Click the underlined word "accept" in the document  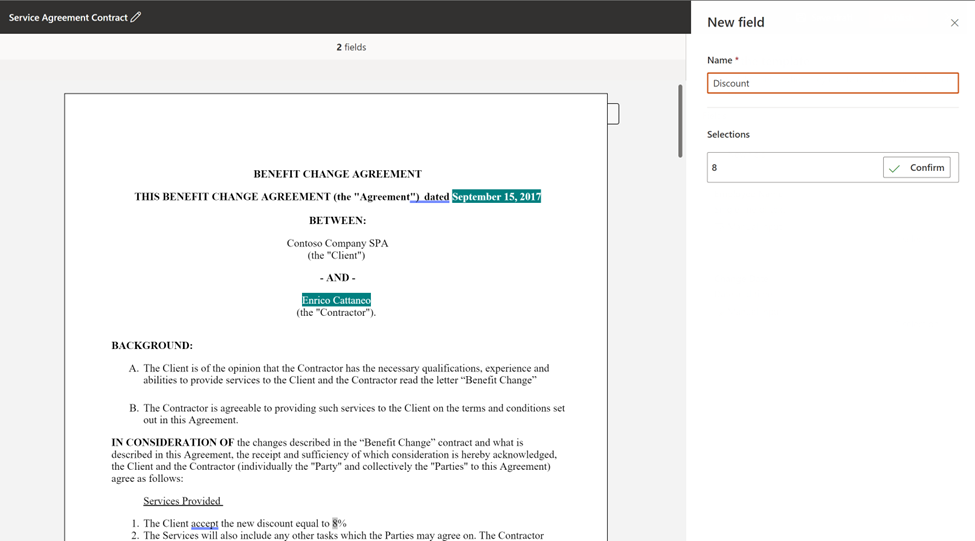click(204, 523)
